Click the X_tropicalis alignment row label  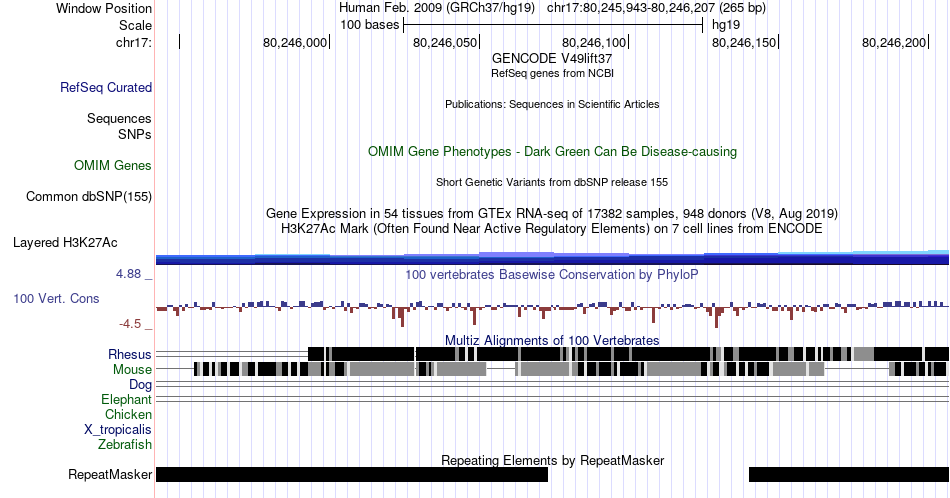[x=118, y=430]
